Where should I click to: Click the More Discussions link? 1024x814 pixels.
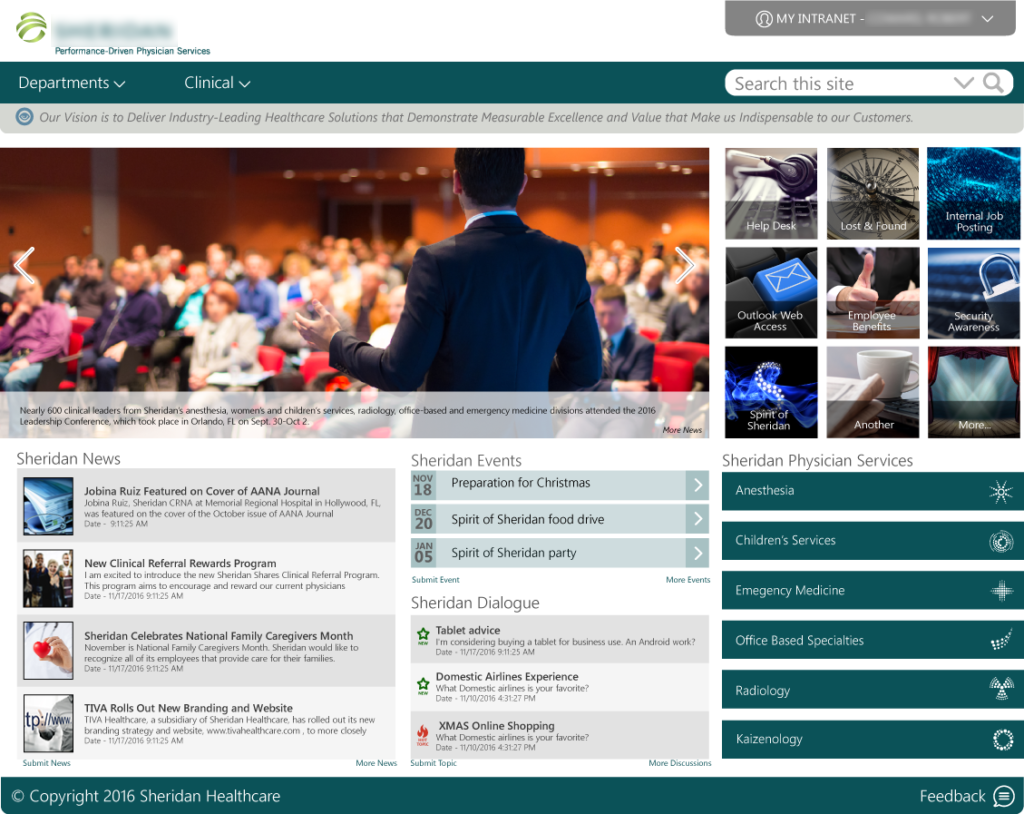coord(680,763)
